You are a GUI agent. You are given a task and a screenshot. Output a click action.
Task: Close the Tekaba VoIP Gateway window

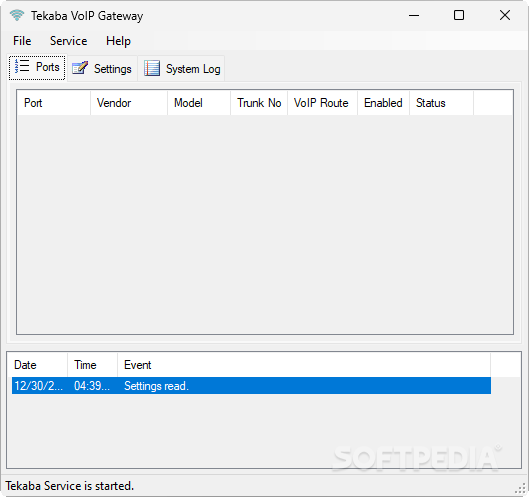(505, 15)
